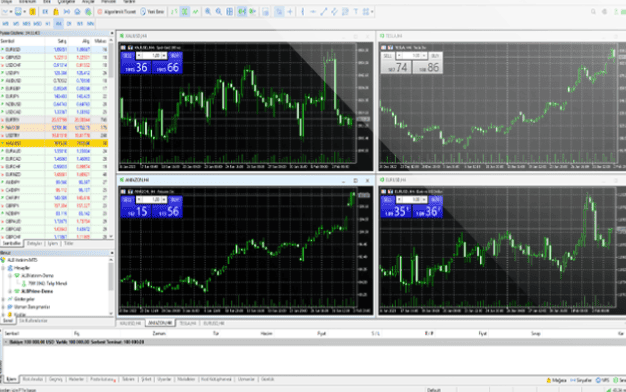Select the highlighted XAUUSD row
This screenshot has height=392, width=626.
point(54,143)
